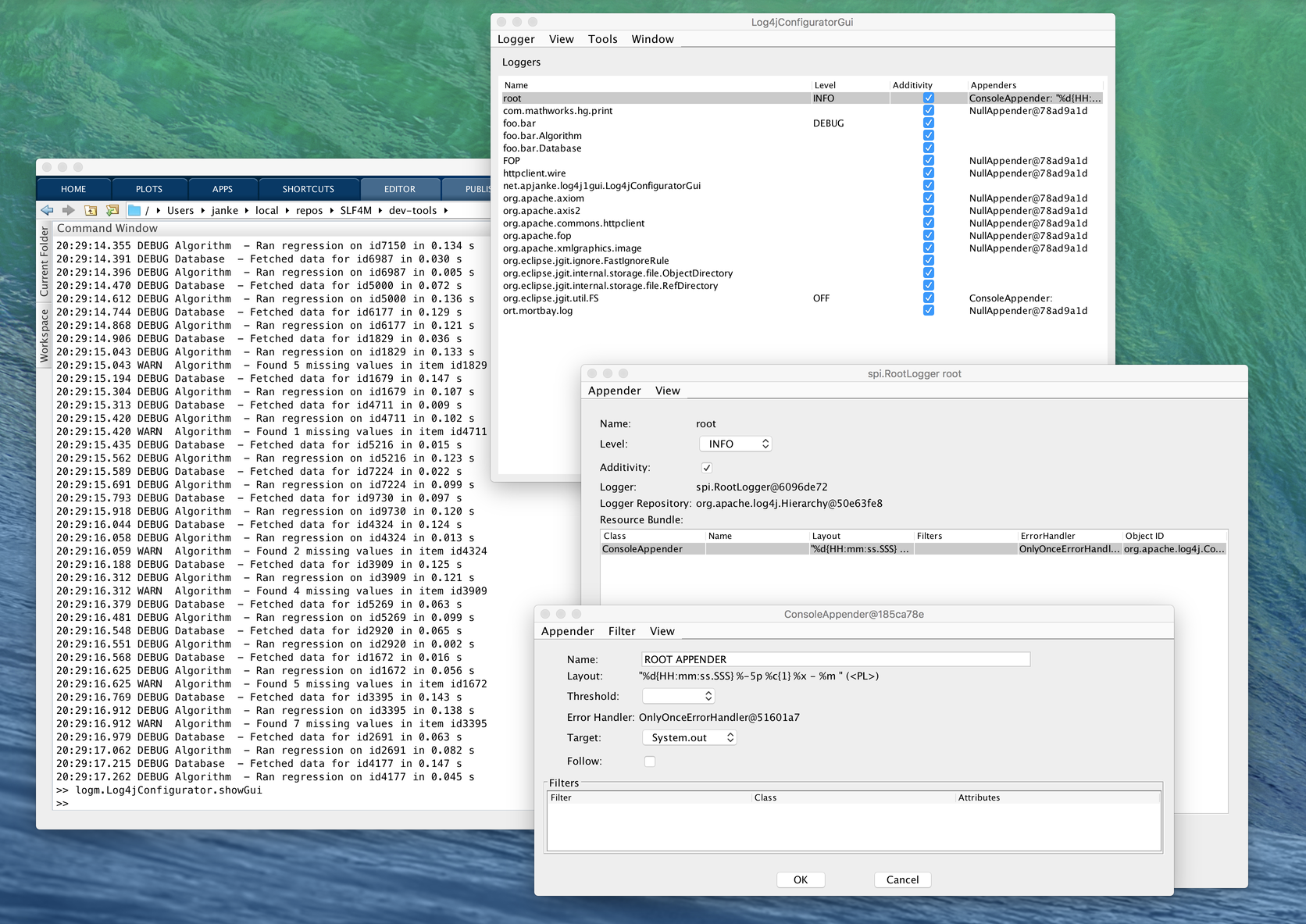This screenshot has height=924, width=1306.
Task: Uncheck Additivity in RootLogger window
Action: pos(707,468)
